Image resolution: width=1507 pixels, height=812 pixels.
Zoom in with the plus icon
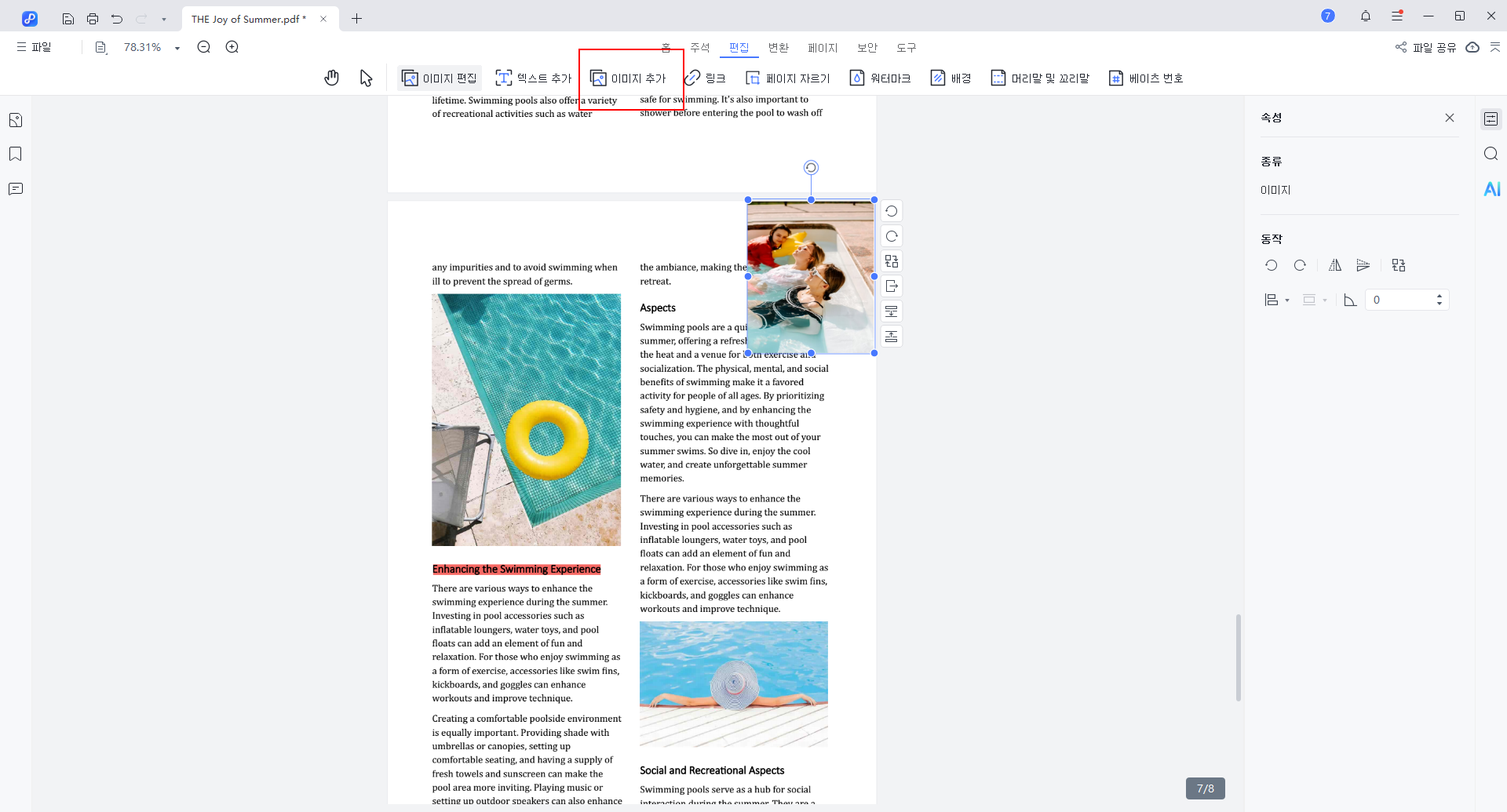pyautogui.click(x=232, y=47)
